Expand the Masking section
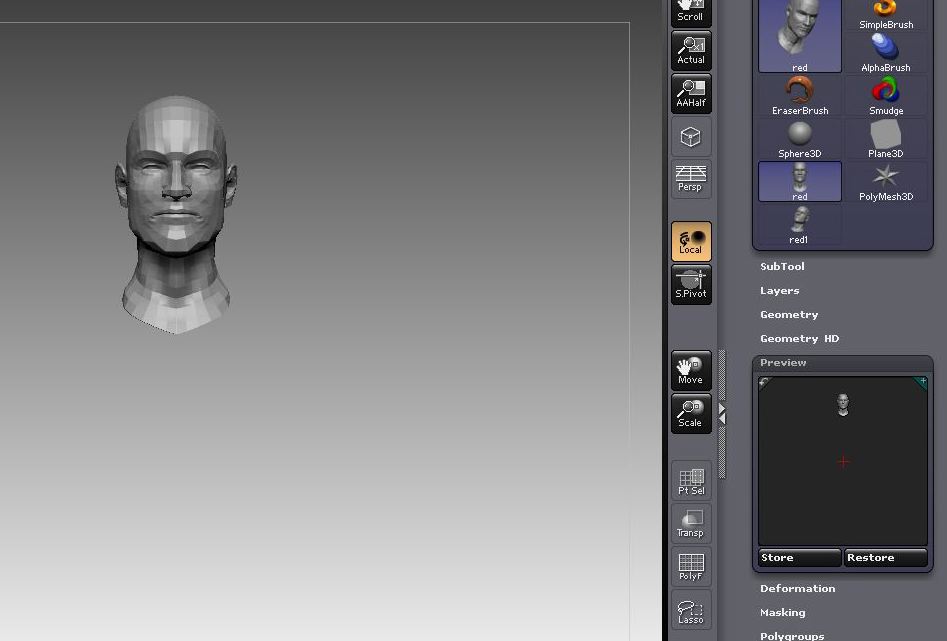 (783, 613)
